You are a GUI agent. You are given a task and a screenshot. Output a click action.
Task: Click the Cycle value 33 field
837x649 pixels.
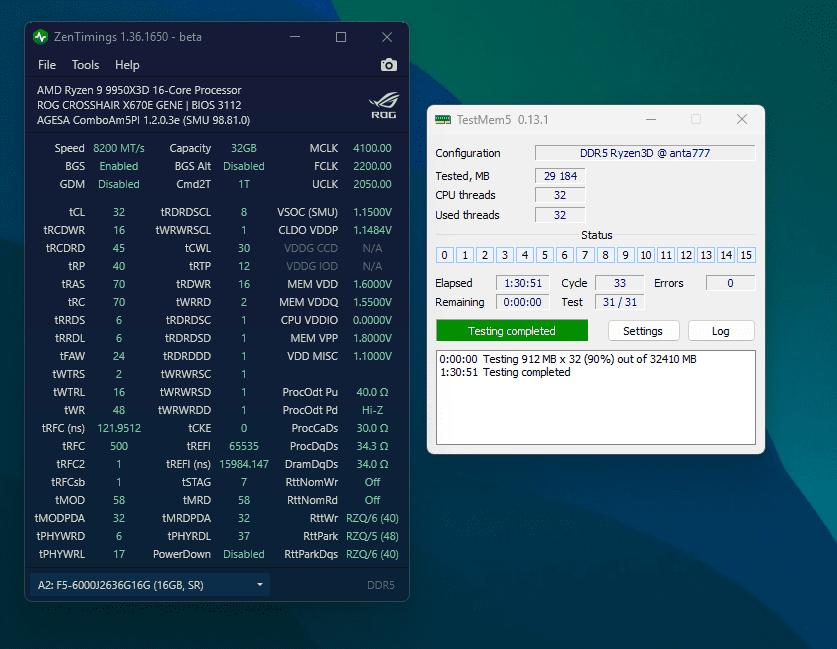coord(620,283)
